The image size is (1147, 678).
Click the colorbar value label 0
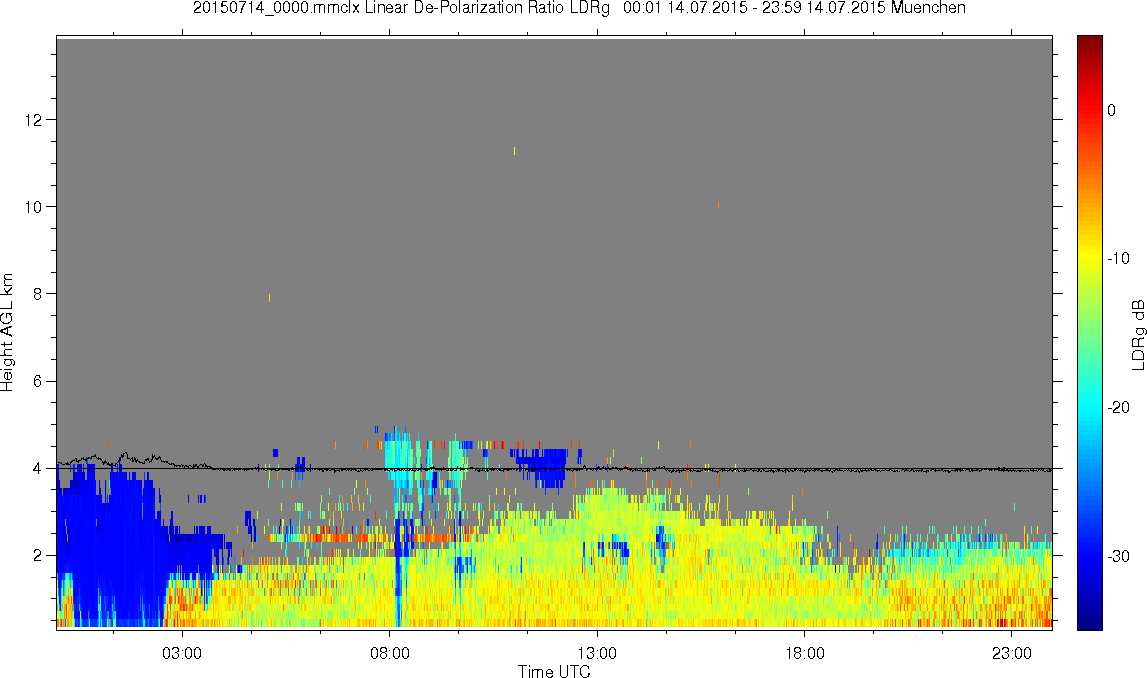point(1112,110)
